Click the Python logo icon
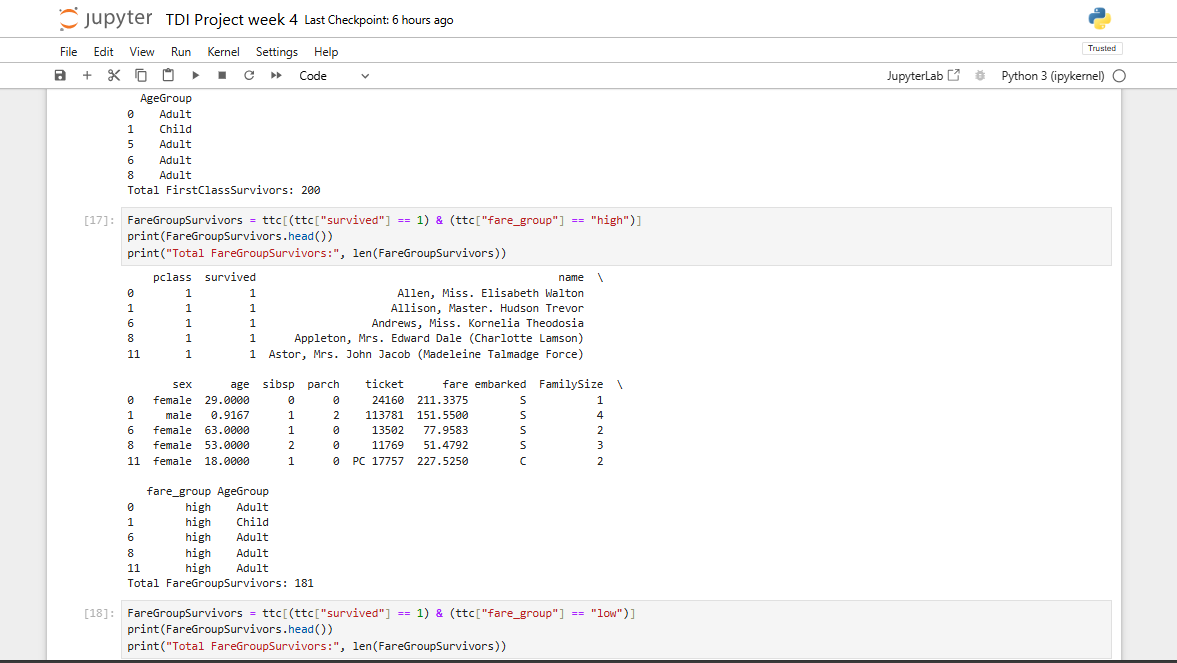 1099,19
